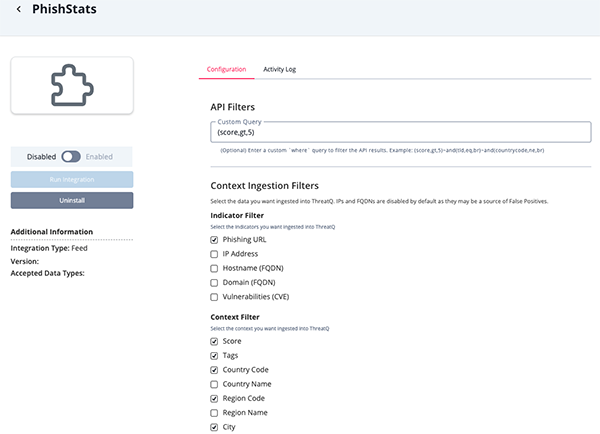Click the Context Filter label
Image resolution: width=600 pixels, height=434 pixels.
click(235, 317)
